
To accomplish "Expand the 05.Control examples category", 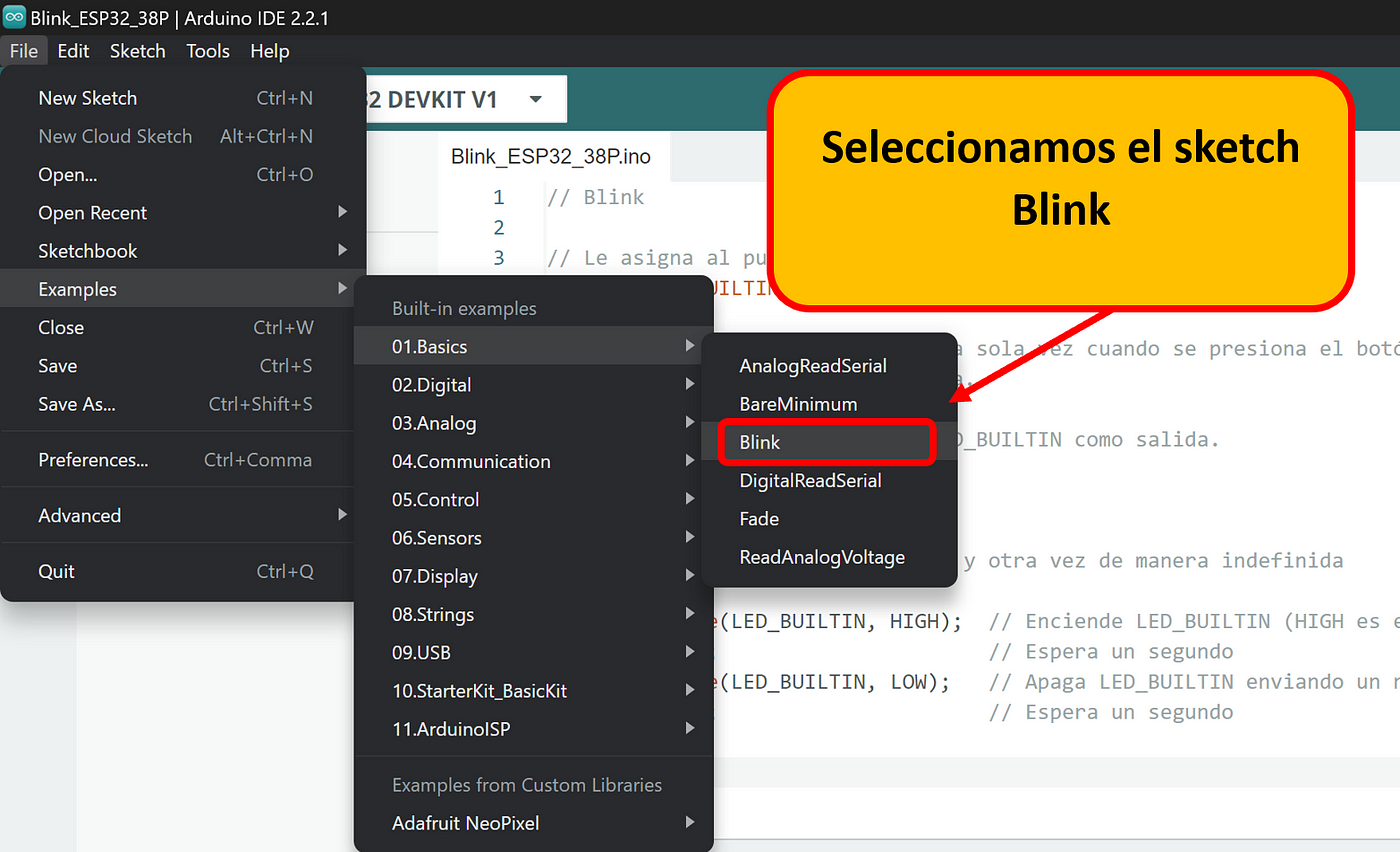I will point(534,499).
